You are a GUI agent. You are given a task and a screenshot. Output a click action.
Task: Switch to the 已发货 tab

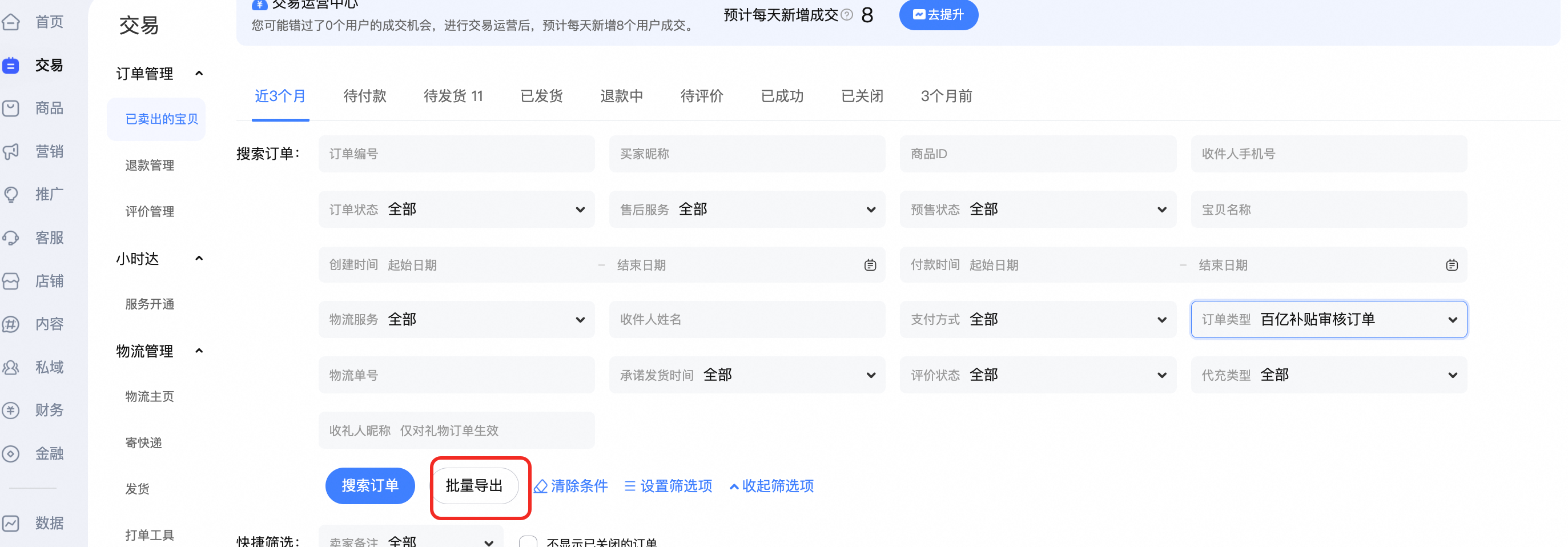click(541, 96)
